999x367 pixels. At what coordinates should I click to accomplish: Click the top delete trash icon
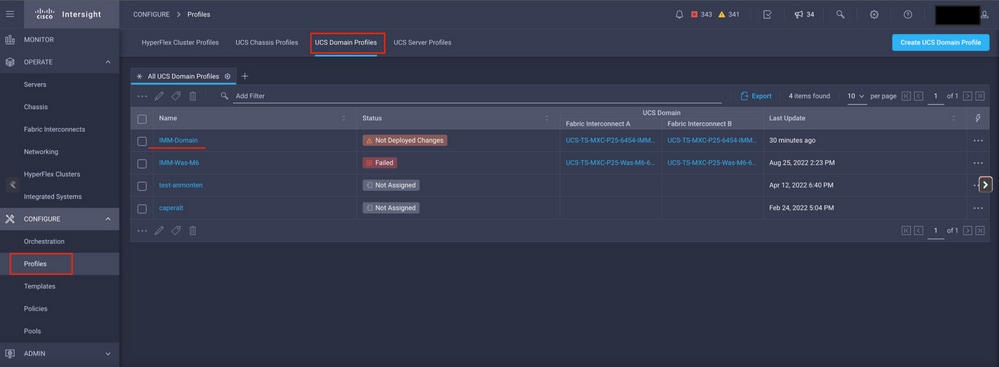pyautogui.click(x=193, y=96)
